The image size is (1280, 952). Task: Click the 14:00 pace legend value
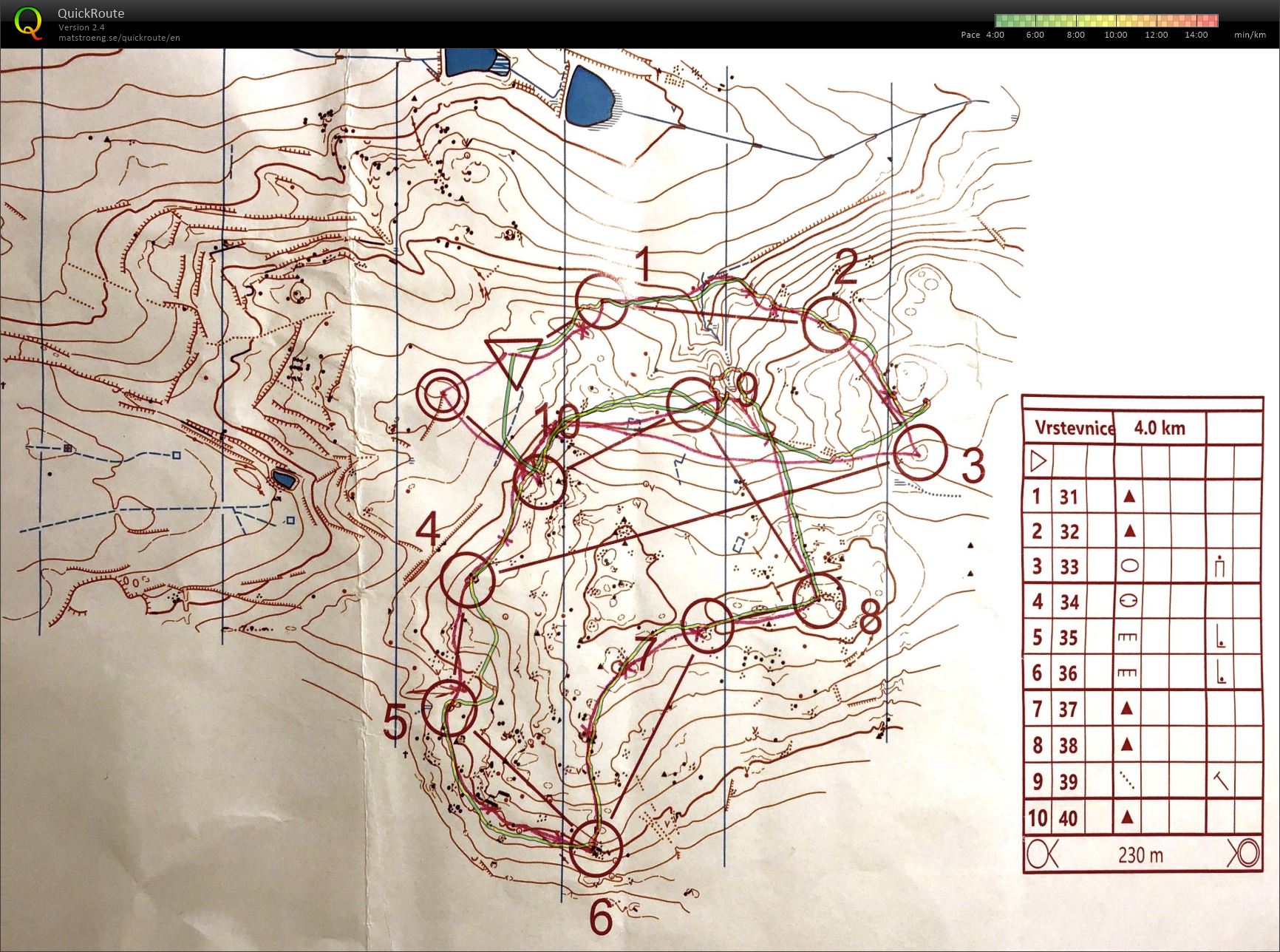point(1196,35)
